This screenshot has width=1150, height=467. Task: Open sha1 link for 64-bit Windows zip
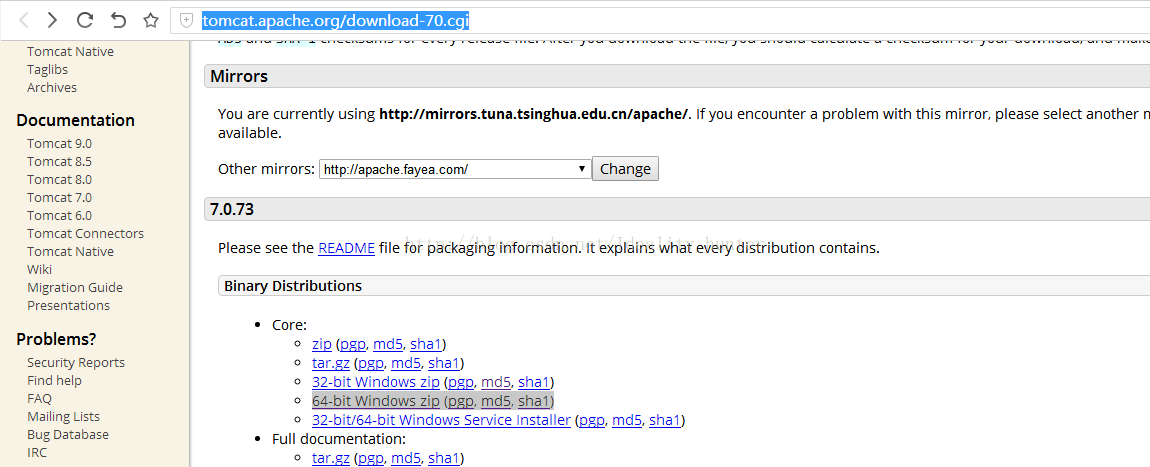click(x=534, y=401)
